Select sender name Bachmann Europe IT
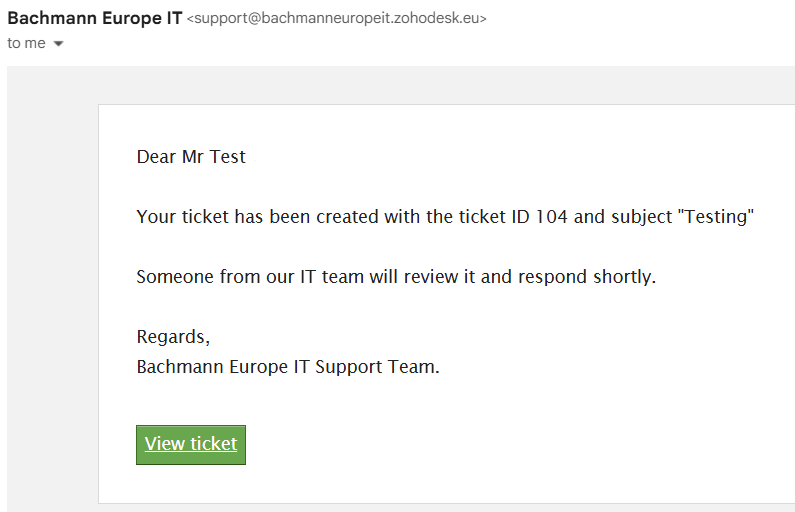This screenshot has height=512, width=795. (x=95, y=18)
